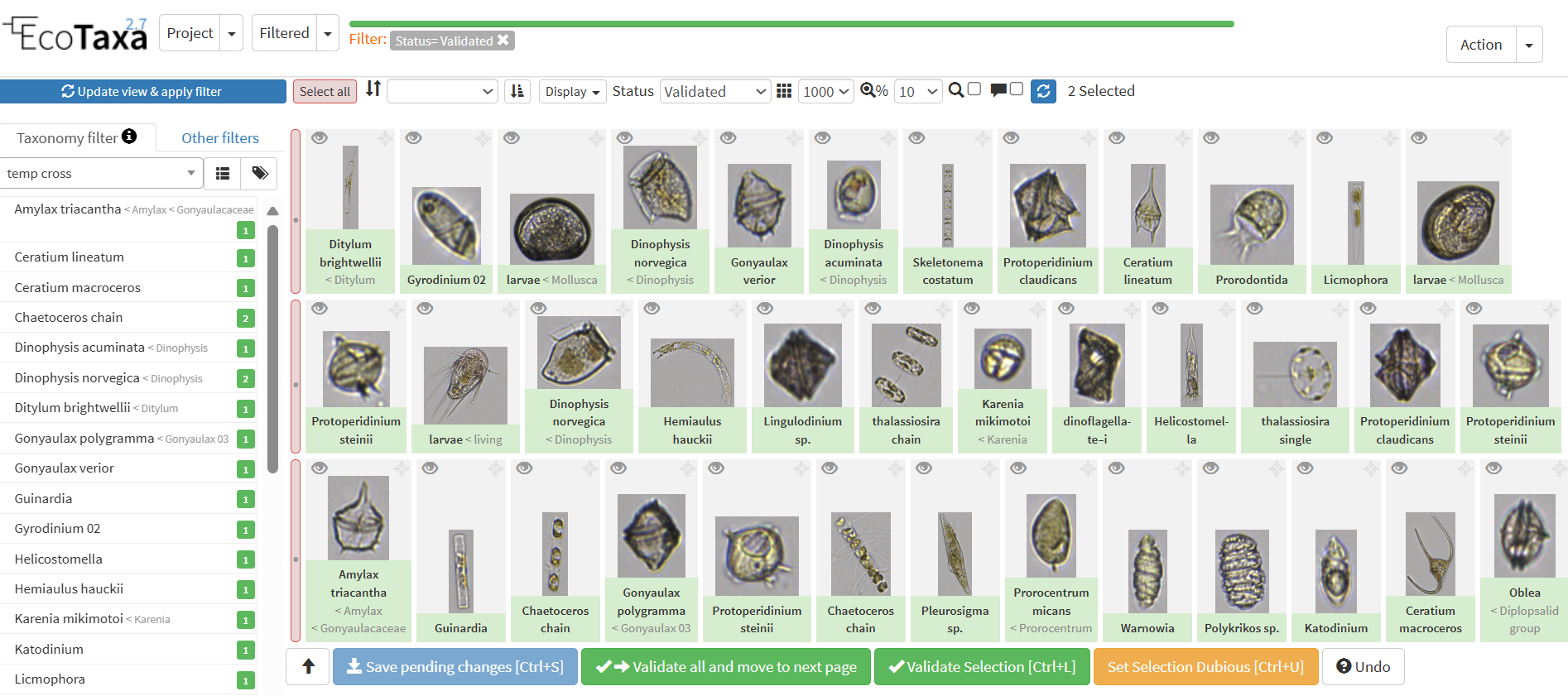Screen dimensions: 1568x696
Task: Click the eye icon on Skeletonema costatum image
Action: coord(916,138)
